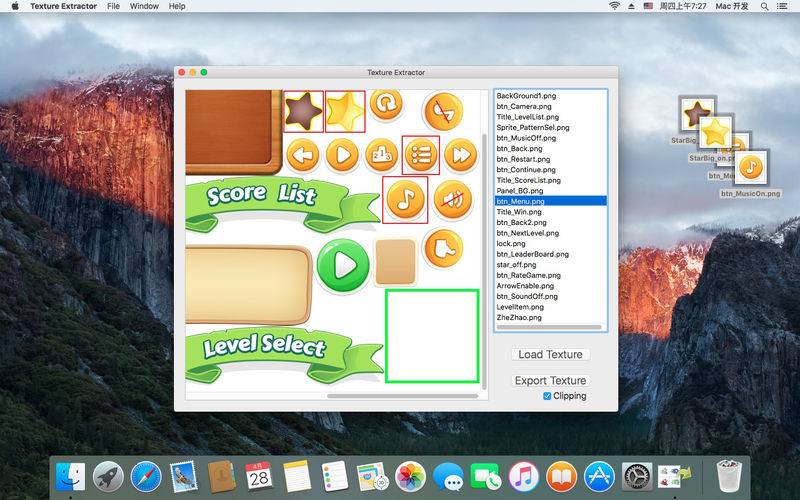
Task: Select the left arrow back button sprite
Action: click(x=303, y=155)
